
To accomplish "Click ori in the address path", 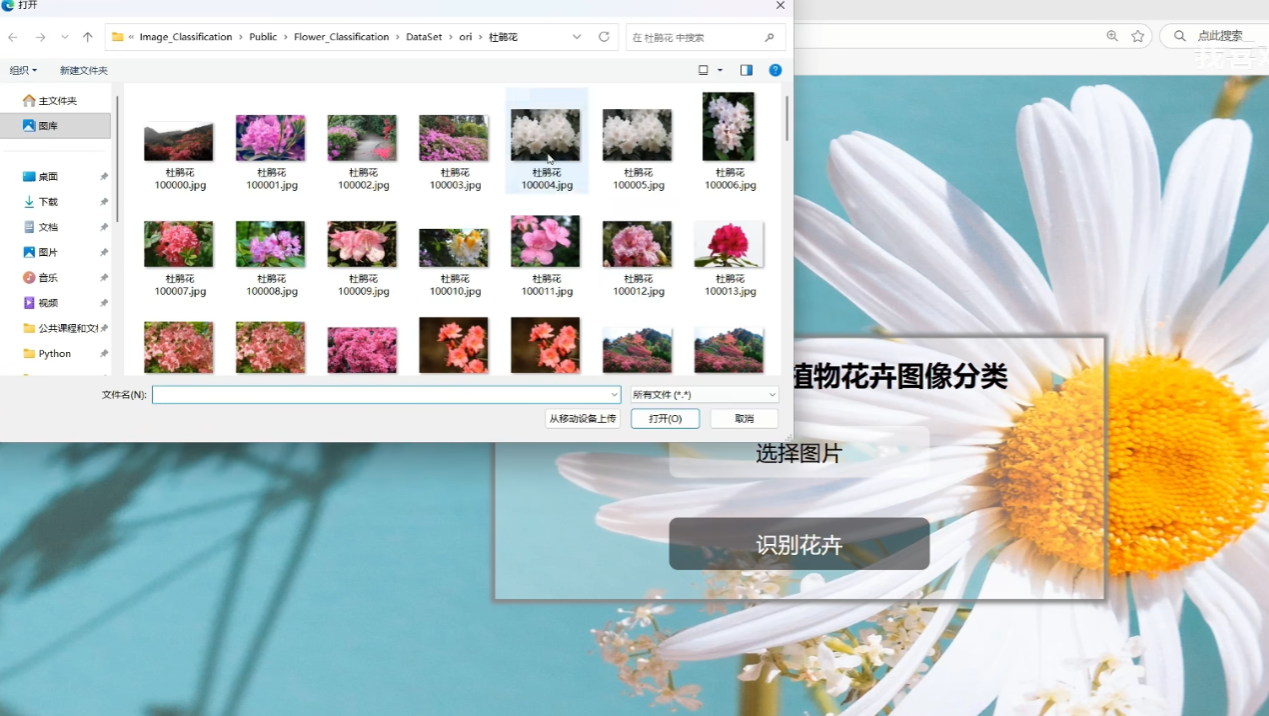I will click(466, 37).
